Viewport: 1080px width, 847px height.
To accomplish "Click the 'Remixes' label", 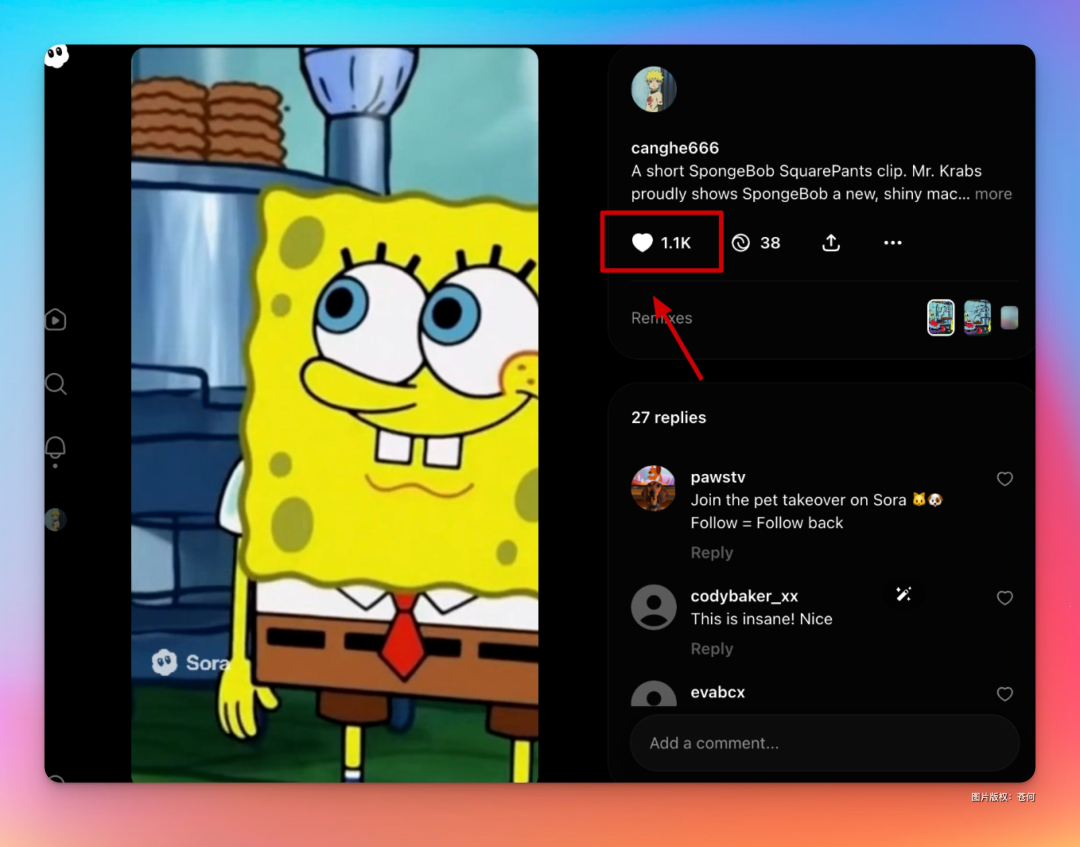I will [661, 318].
